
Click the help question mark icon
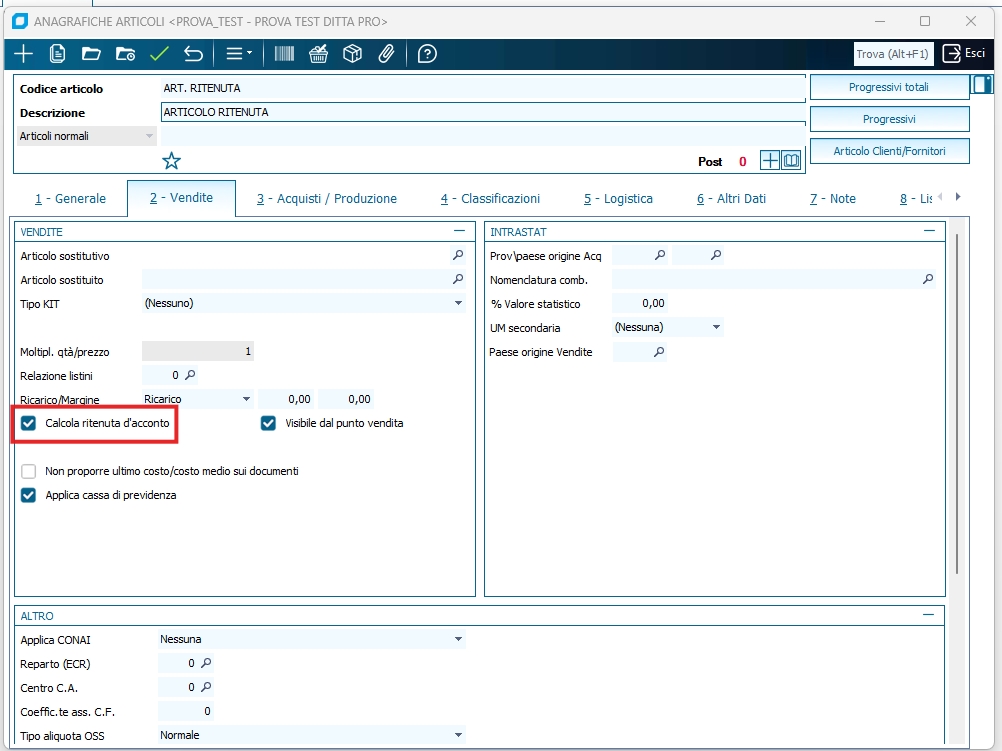pos(427,54)
